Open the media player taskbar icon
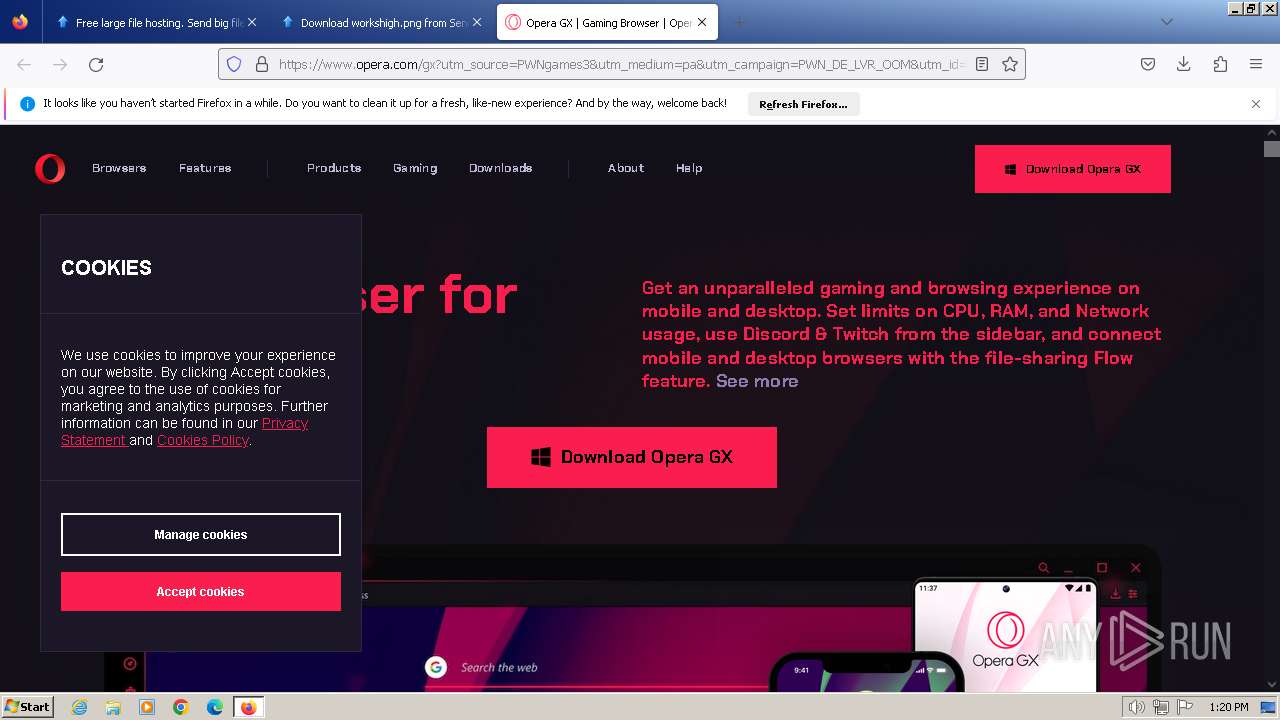This screenshot has height=720, width=1280. click(147, 707)
